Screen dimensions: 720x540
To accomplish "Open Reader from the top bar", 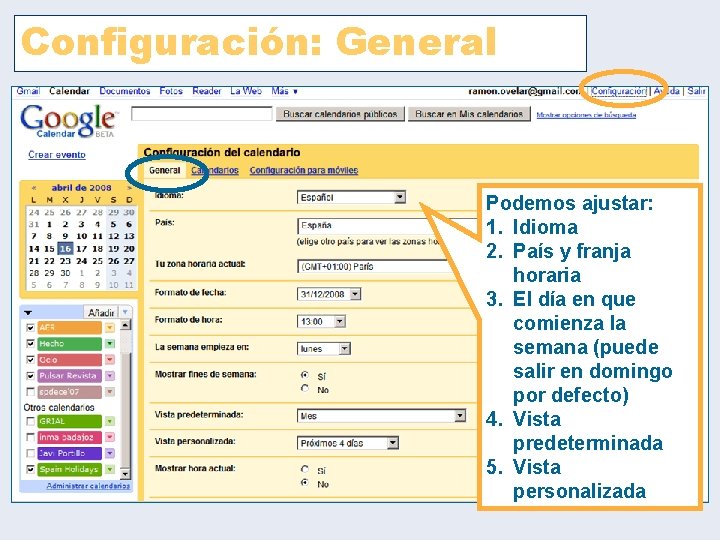I will pyautogui.click(x=207, y=91).
